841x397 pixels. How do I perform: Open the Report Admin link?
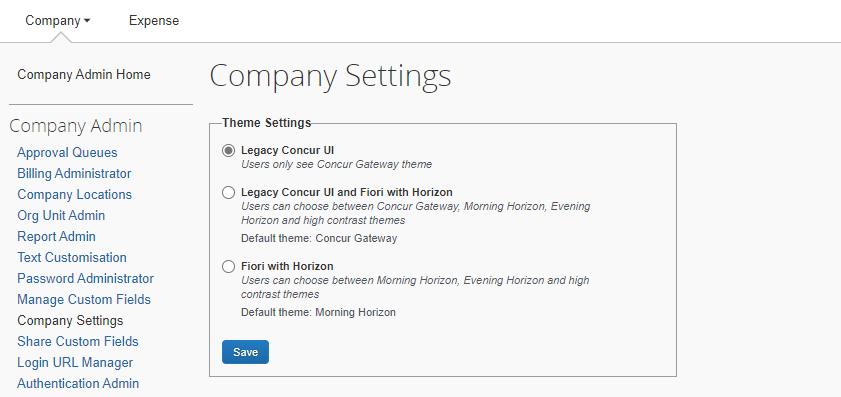pyautogui.click(x=56, y=236)
